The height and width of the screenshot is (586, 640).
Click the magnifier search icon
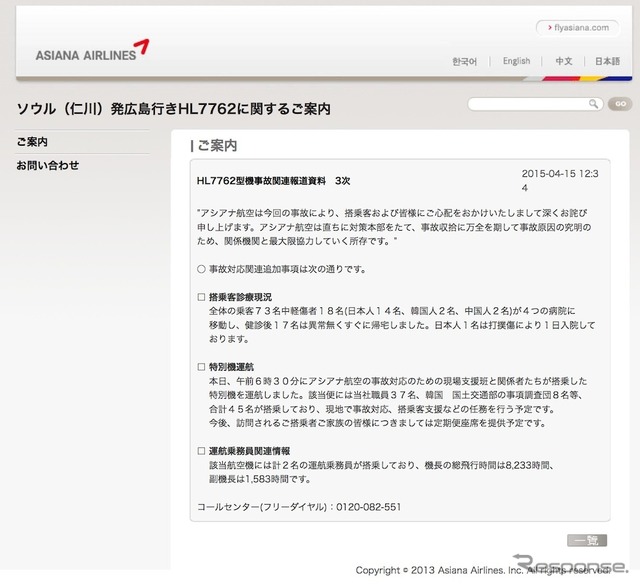point(594,104)
